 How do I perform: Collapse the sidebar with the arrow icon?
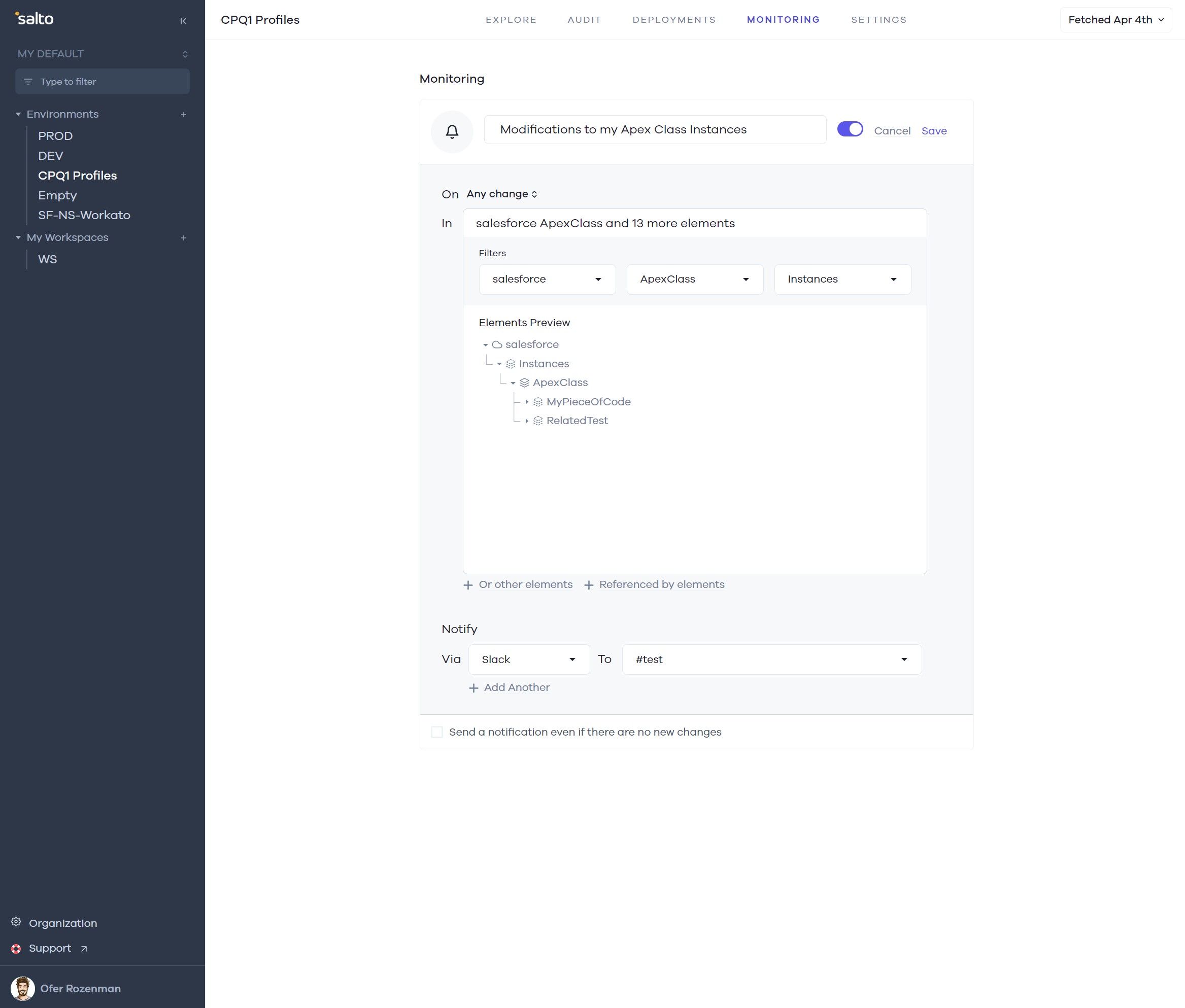183,21
